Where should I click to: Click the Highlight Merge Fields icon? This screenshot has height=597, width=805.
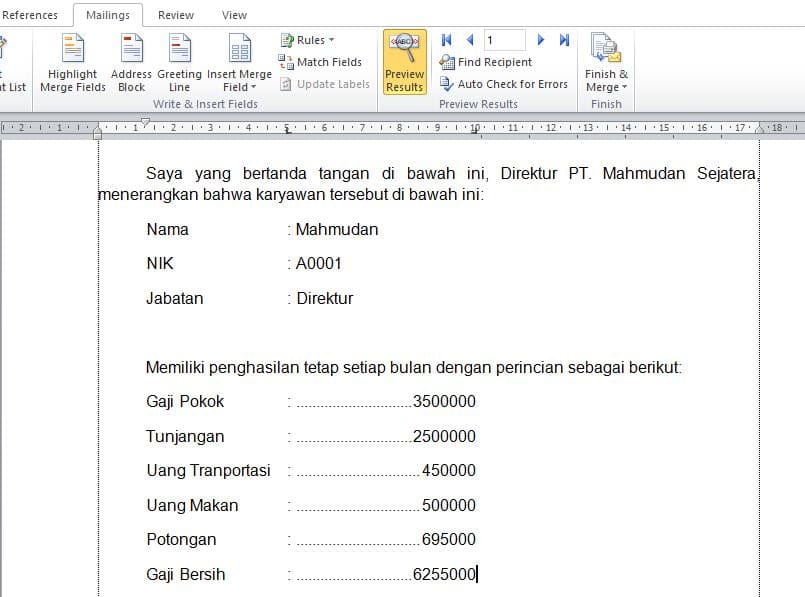coord(73,50)
